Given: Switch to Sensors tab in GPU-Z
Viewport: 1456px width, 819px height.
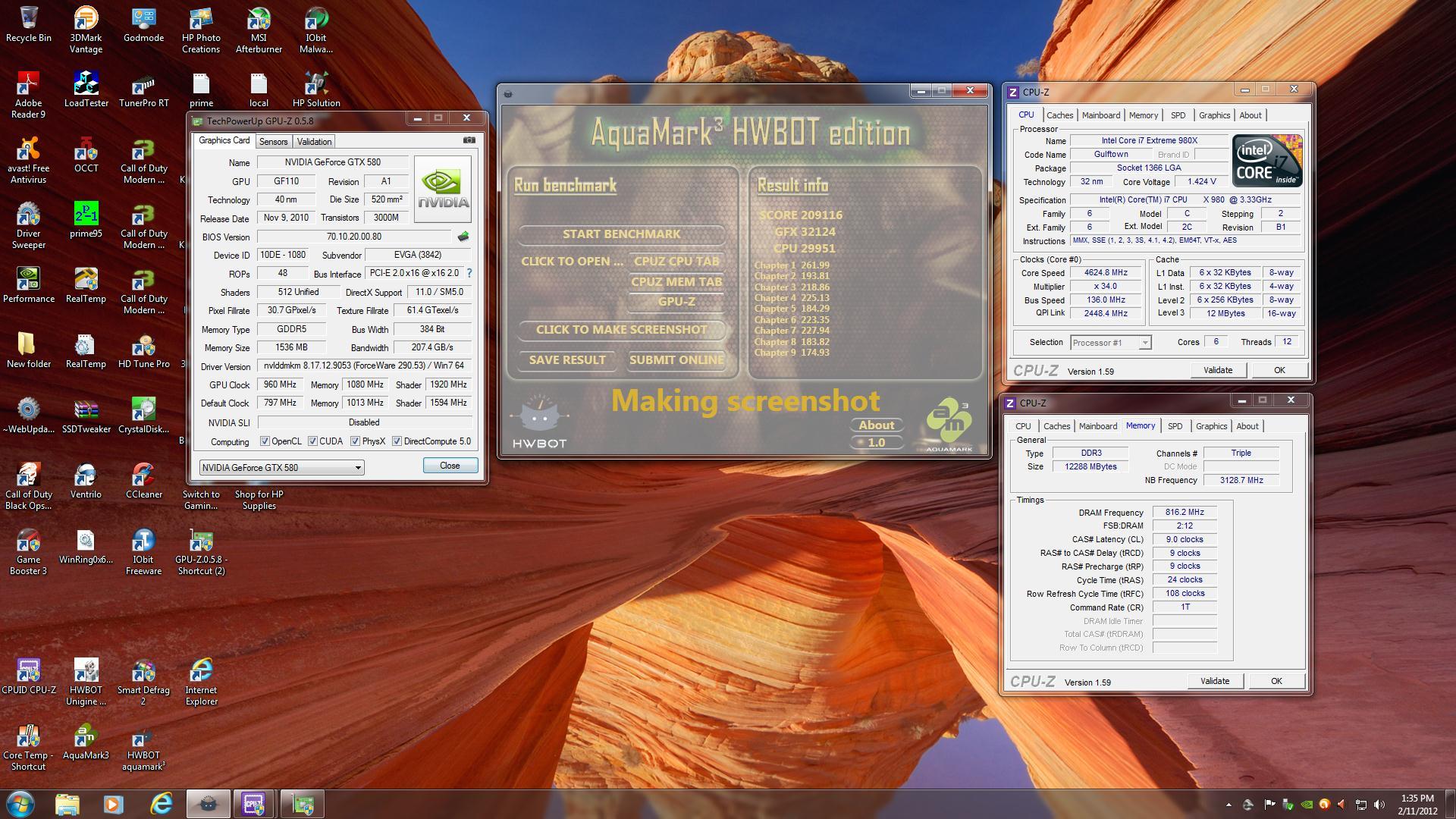Looking at the screenshot, I should [x=273, y=142].
